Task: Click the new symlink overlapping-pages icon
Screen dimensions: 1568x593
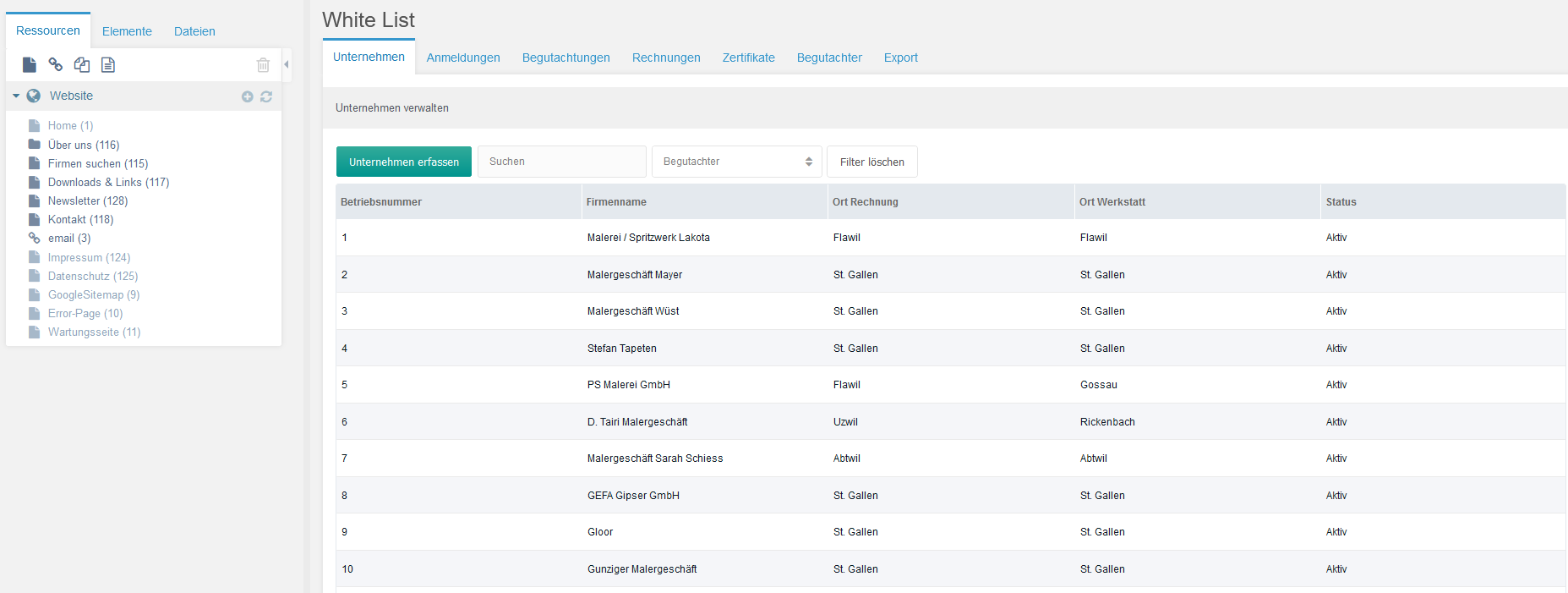Action: [x=82, y=65]
